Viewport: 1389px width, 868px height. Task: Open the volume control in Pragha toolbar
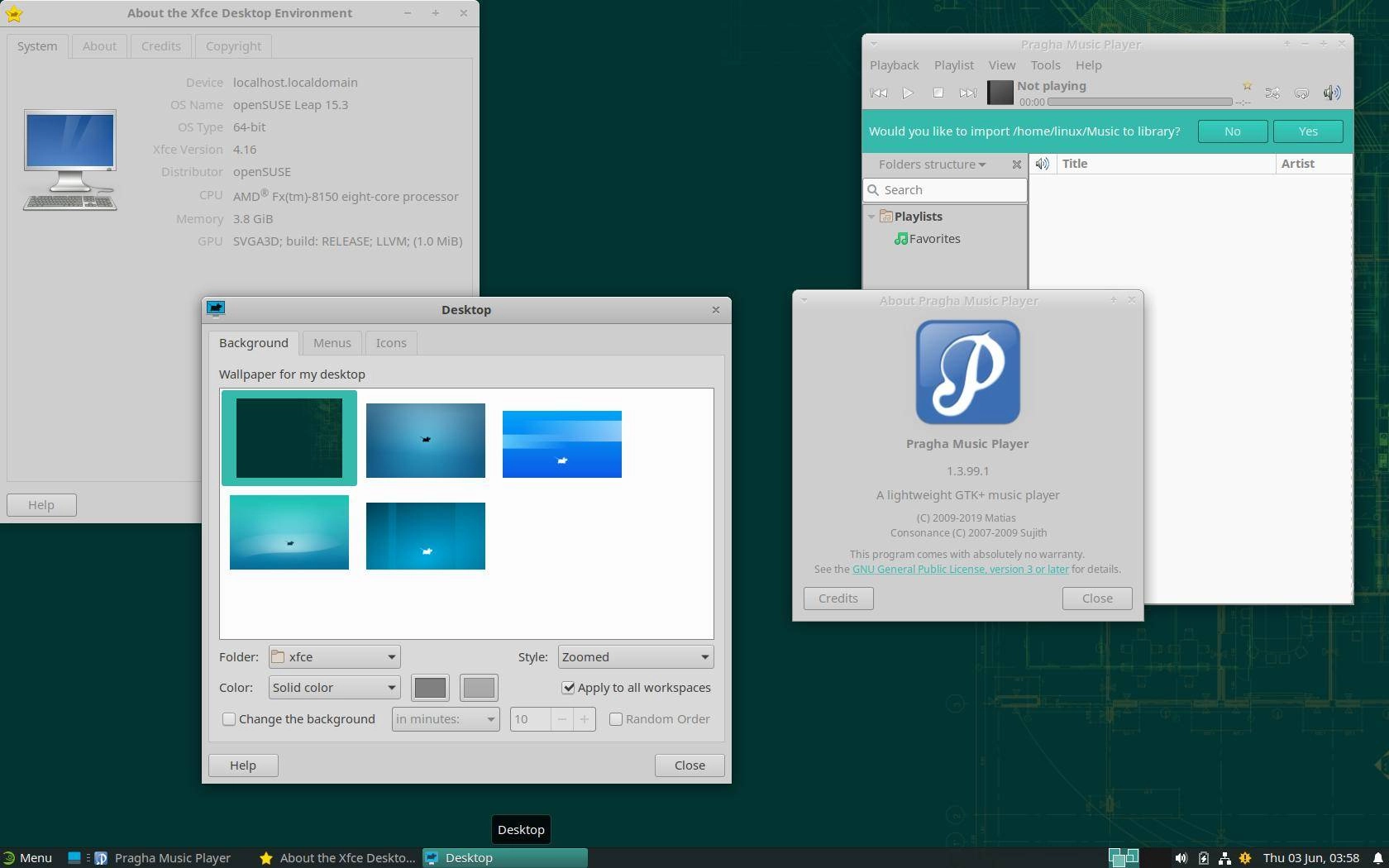pos(1331,93)
